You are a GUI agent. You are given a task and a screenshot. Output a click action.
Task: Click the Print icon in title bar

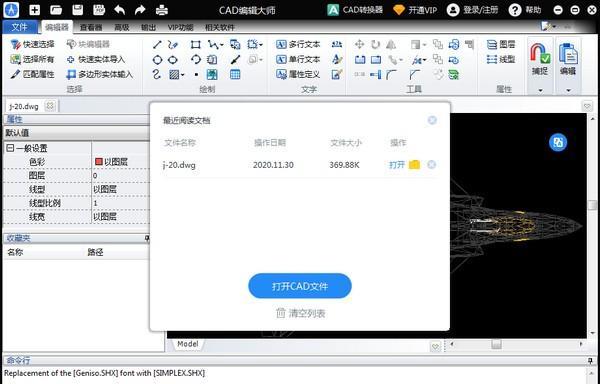pyautogui.click(x=162, y=10)
